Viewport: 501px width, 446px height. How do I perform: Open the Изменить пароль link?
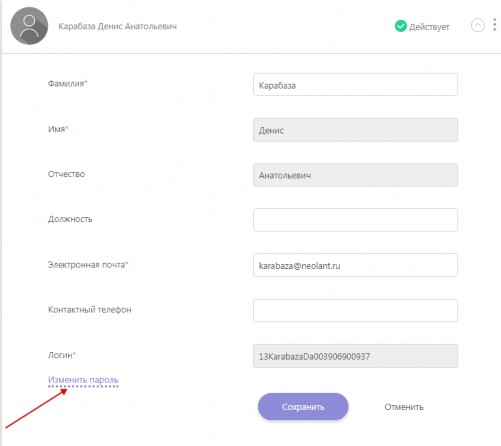pos(83,380)
